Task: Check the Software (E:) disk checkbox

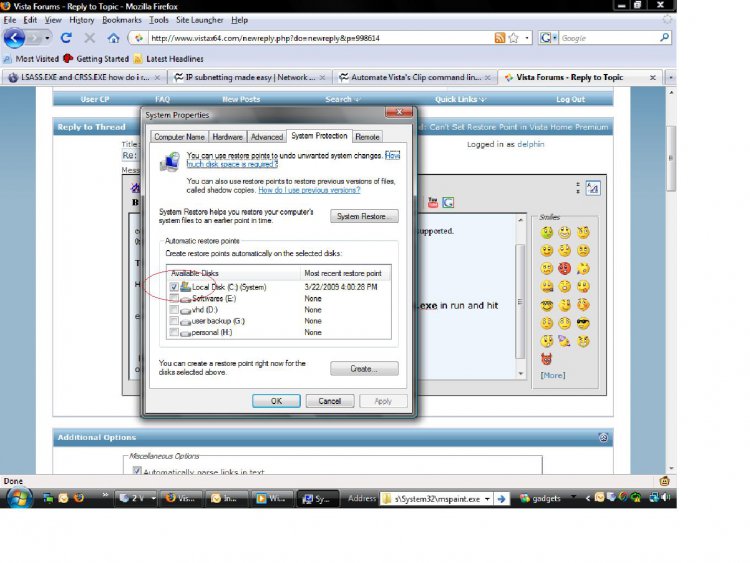Action: 174,298
